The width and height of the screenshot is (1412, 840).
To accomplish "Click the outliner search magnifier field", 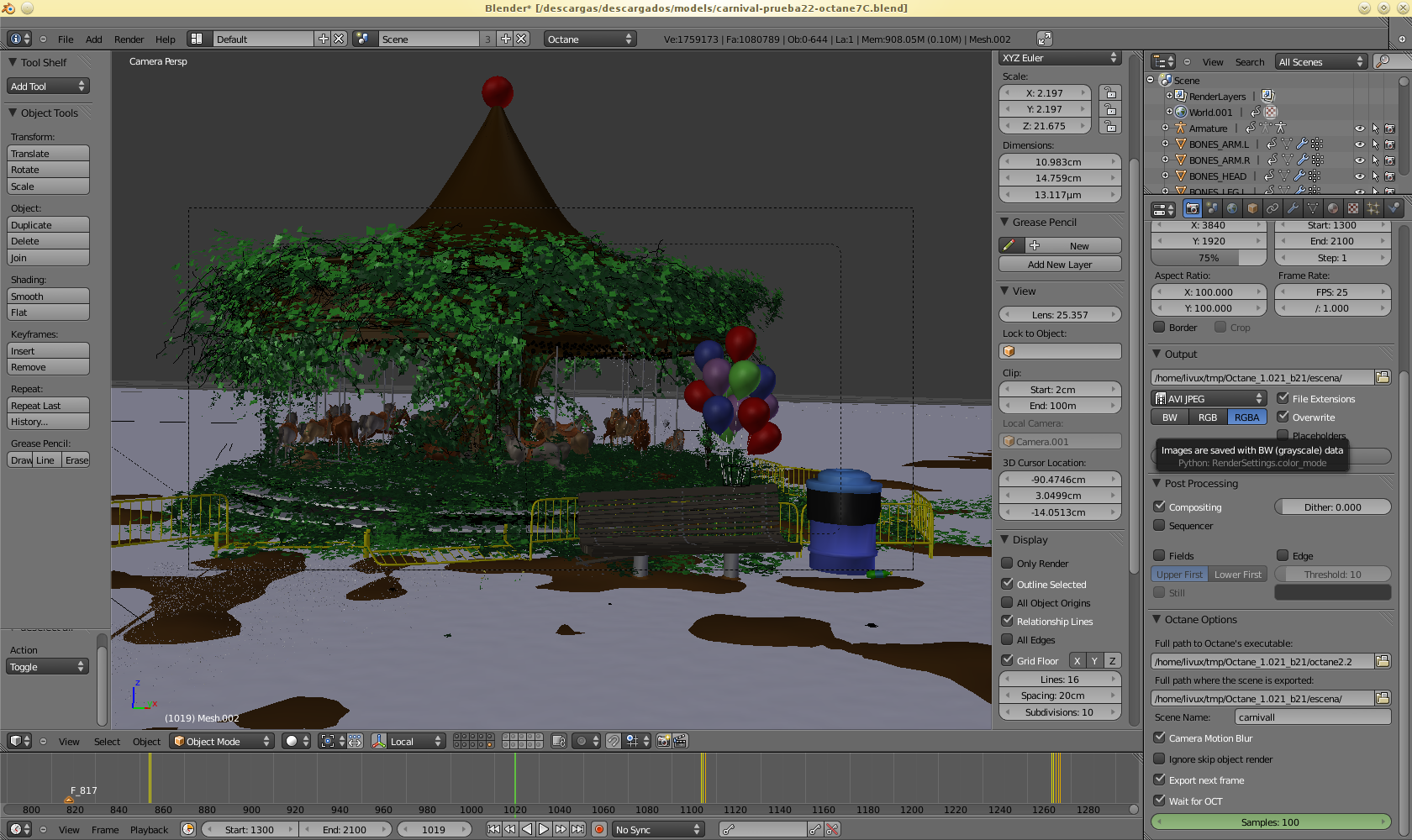I will click(1393, 61).
